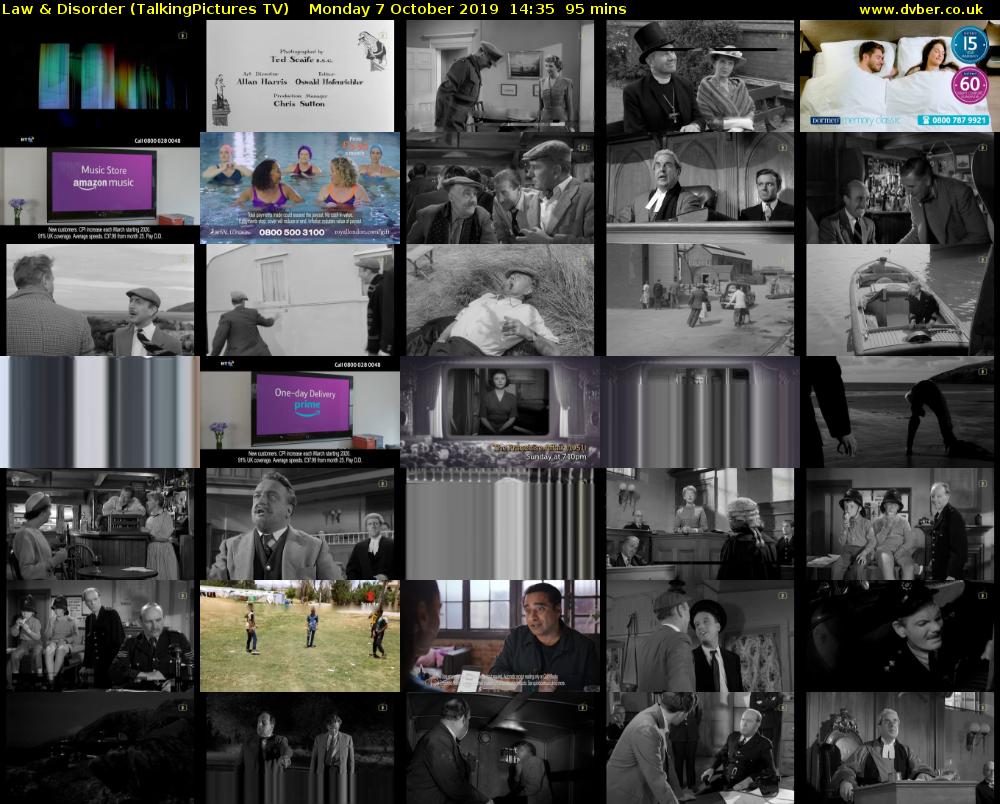
Task: Open the Sunday at 7:10pm promo thumbnail
Action: coord(500,412)
